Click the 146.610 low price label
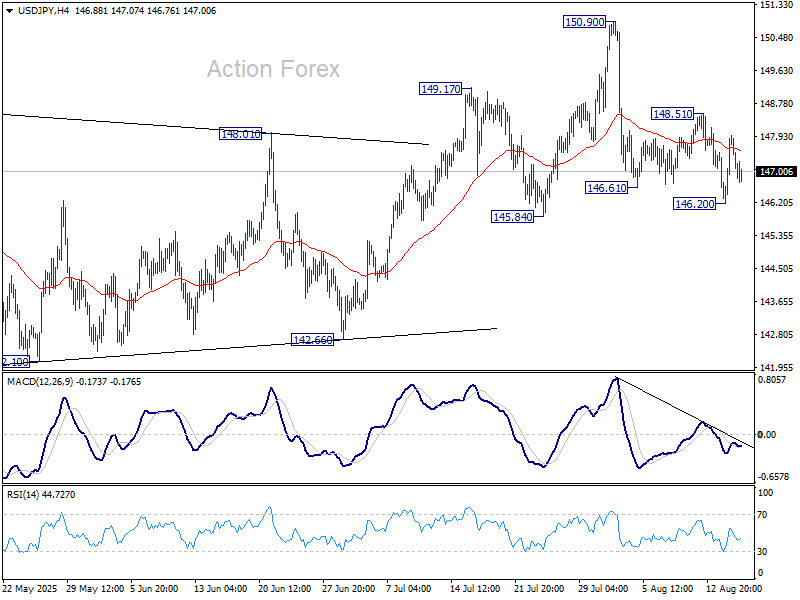This screenshot has width=800, height=600. pyautogui.click(x=606, y=187)
